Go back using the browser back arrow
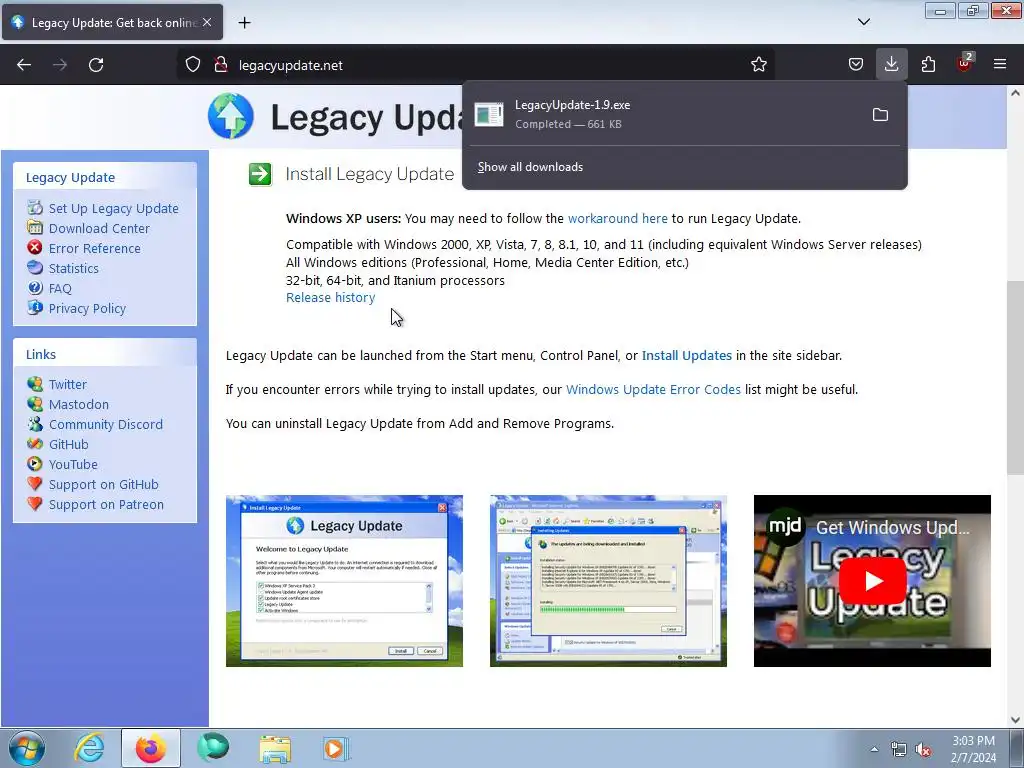 pyautogui.click(x=24, y=65)
